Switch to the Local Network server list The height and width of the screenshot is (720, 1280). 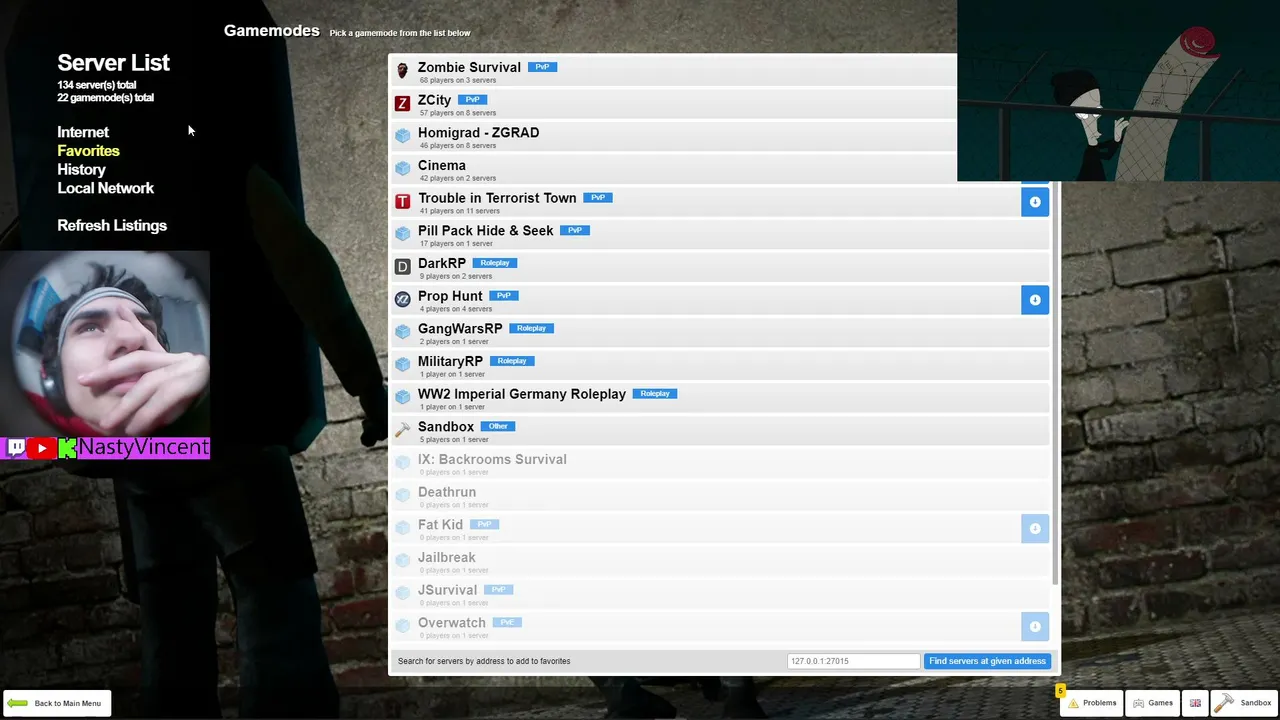(x=105, y=188)
